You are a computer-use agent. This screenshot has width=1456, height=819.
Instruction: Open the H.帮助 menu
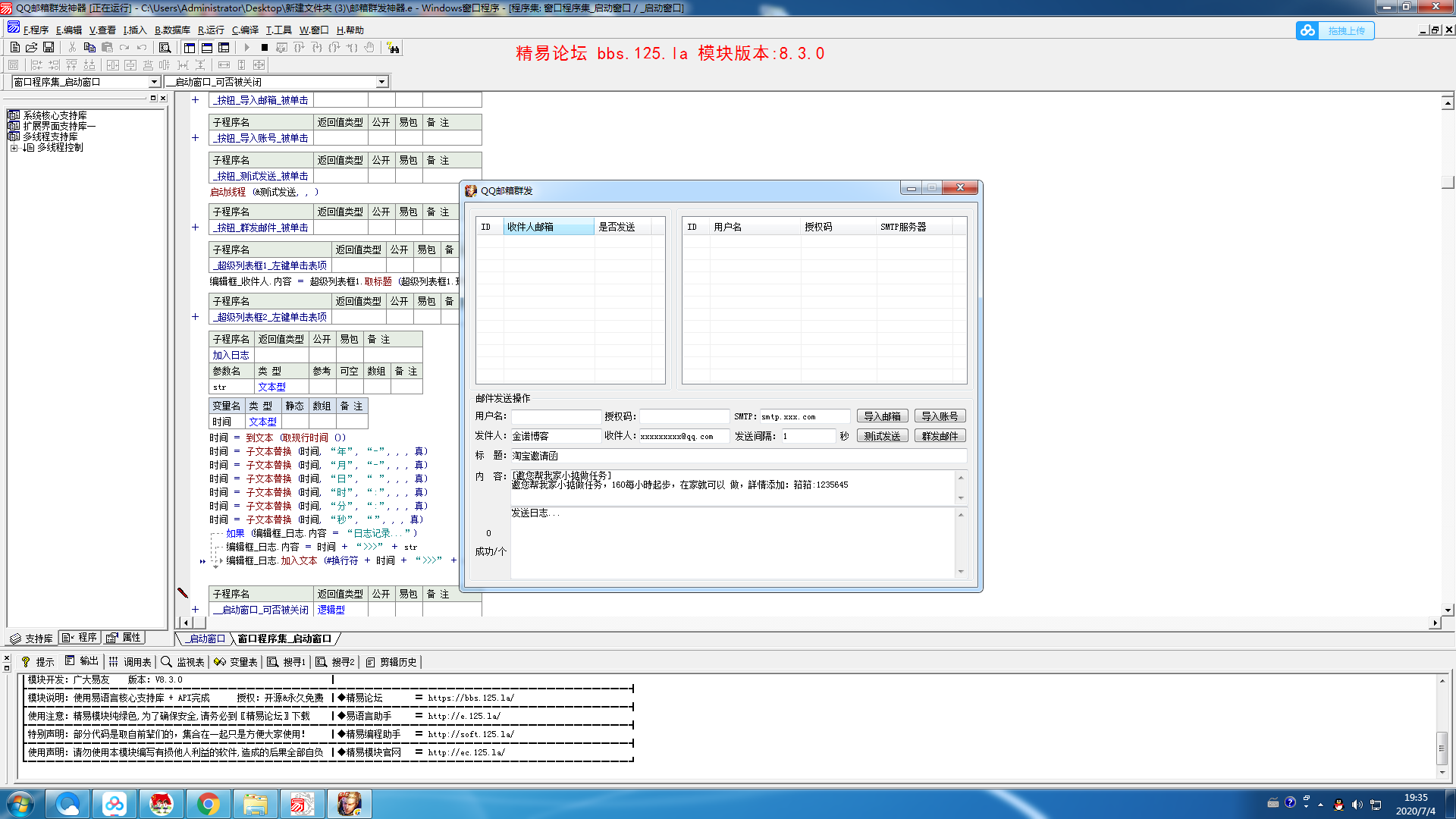(x=350, y=30)
